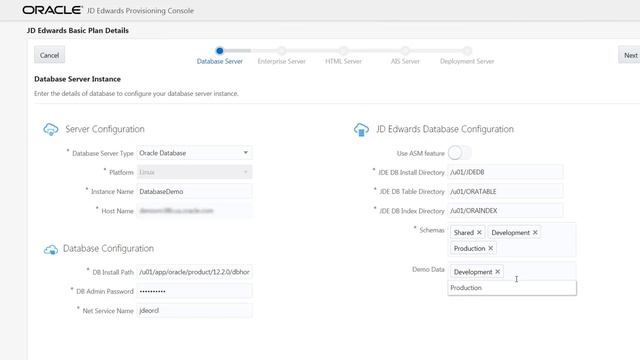This screenshot has height=360, width=640.
Task: Click the Development schema tag label
Action: 510,232
